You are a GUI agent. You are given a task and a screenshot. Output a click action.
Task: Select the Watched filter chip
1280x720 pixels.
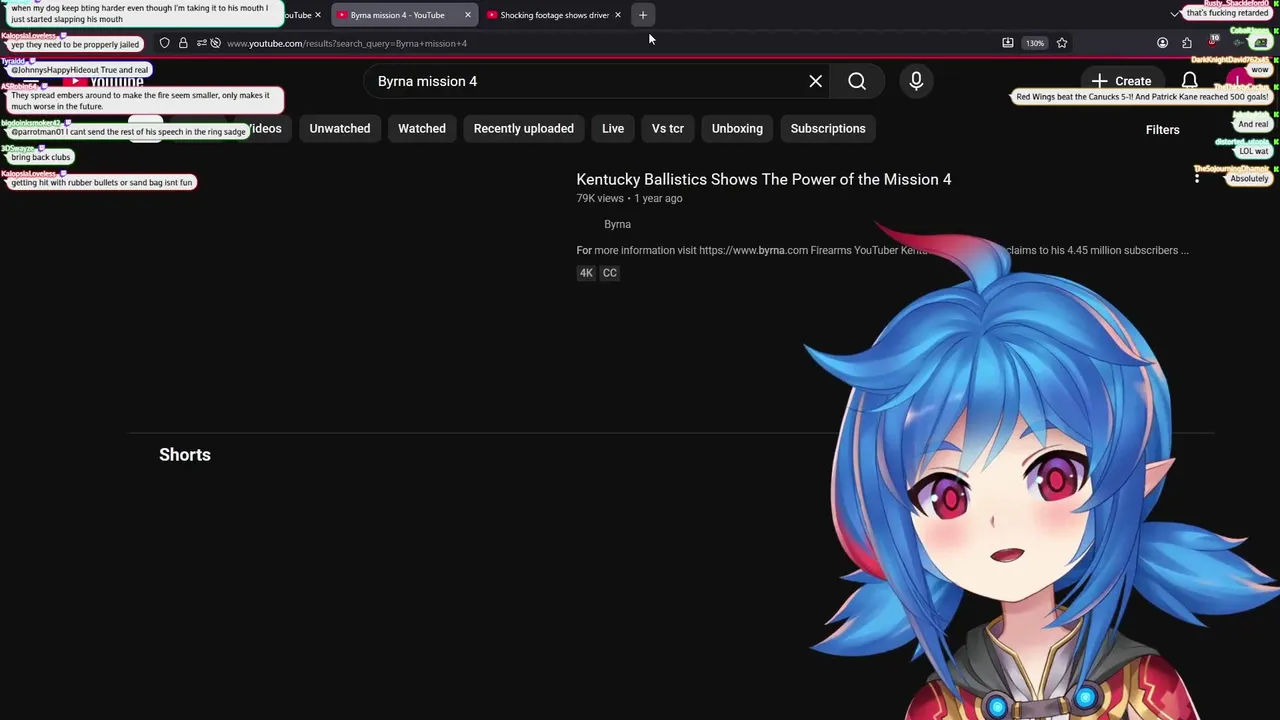click(422, 128)
